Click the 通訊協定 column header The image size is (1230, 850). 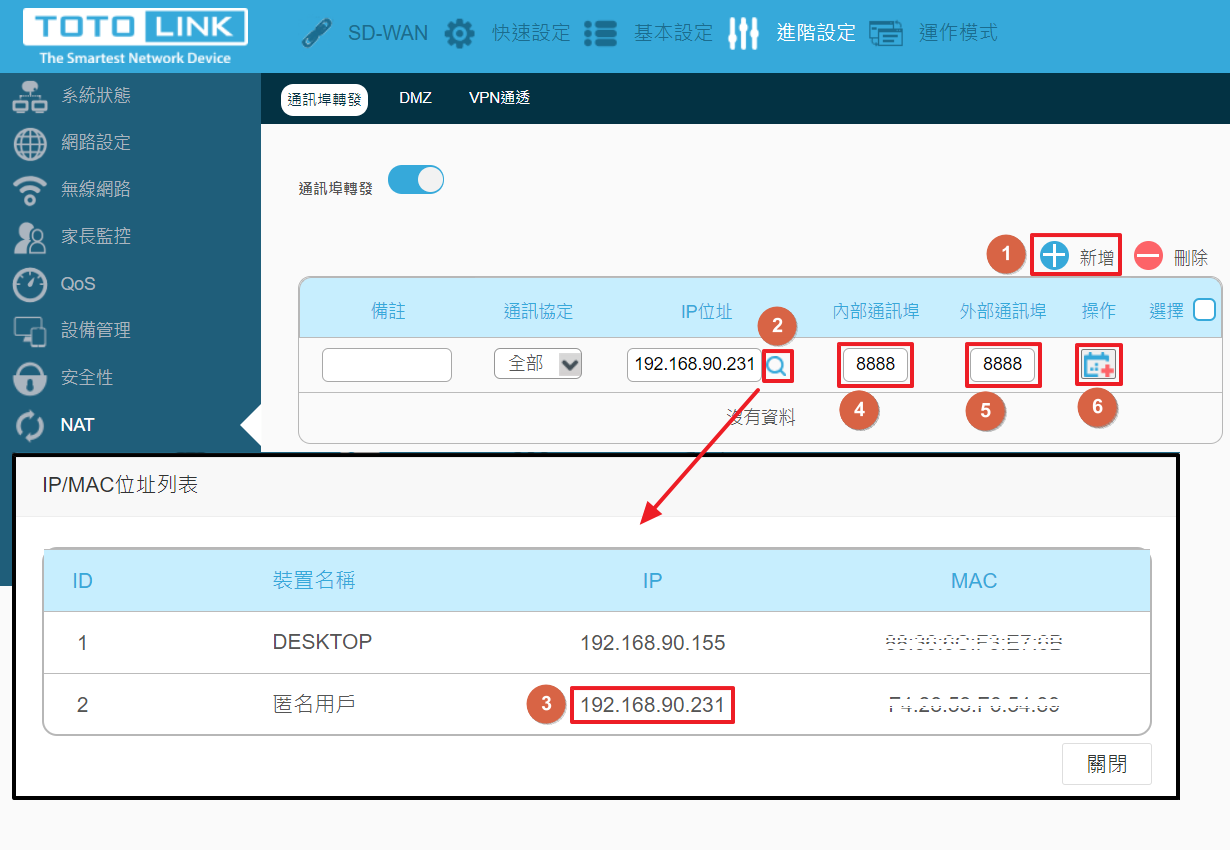click(538, 311)
